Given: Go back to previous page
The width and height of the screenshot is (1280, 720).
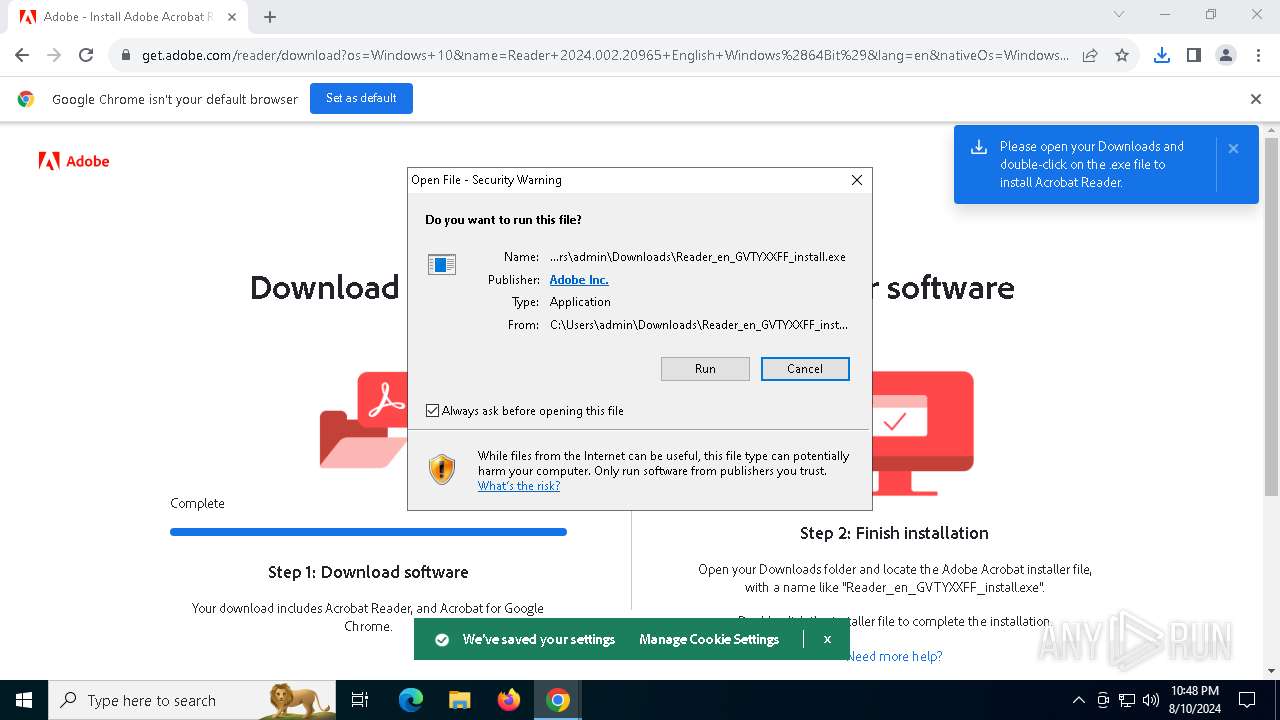Looking at the screenshot, I should click(x=22, y=55).
